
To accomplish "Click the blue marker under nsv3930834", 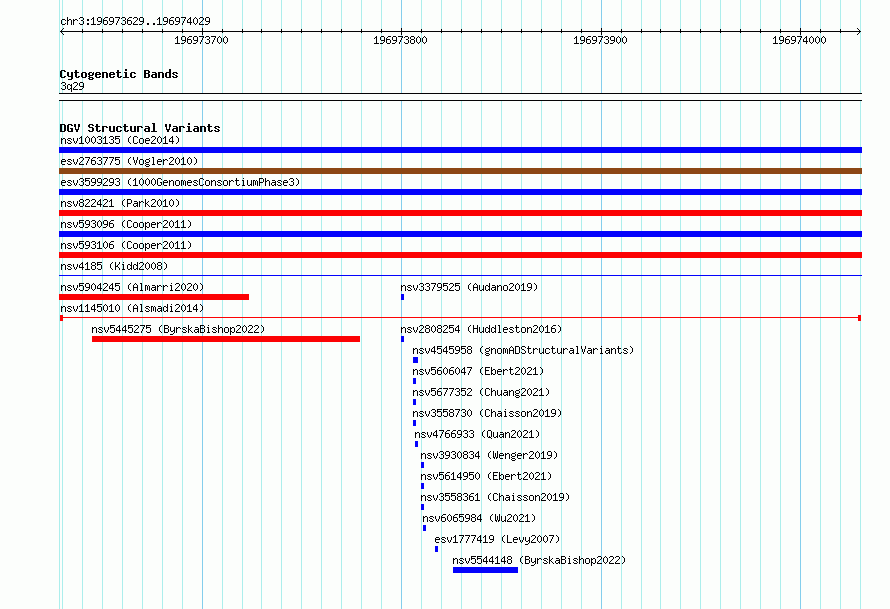I will (422, 465).
